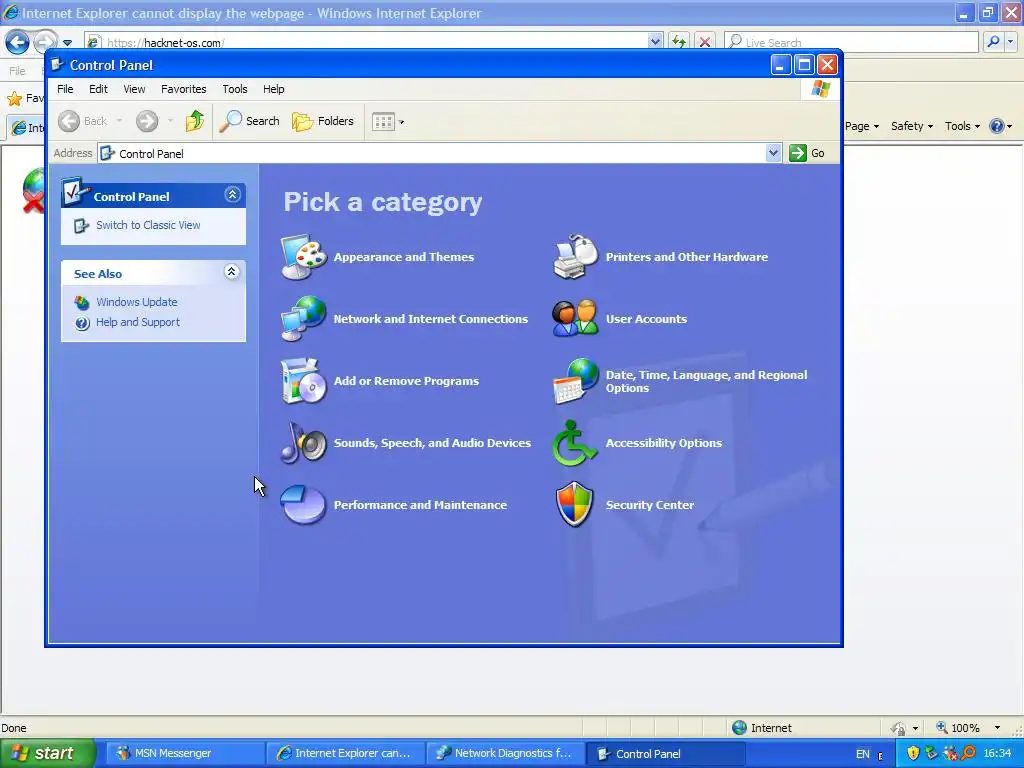Click the EN language indicator in taskbar
Image resolution: width=1024 pixels, height=768 pixels.
click(x=863, y=754)
